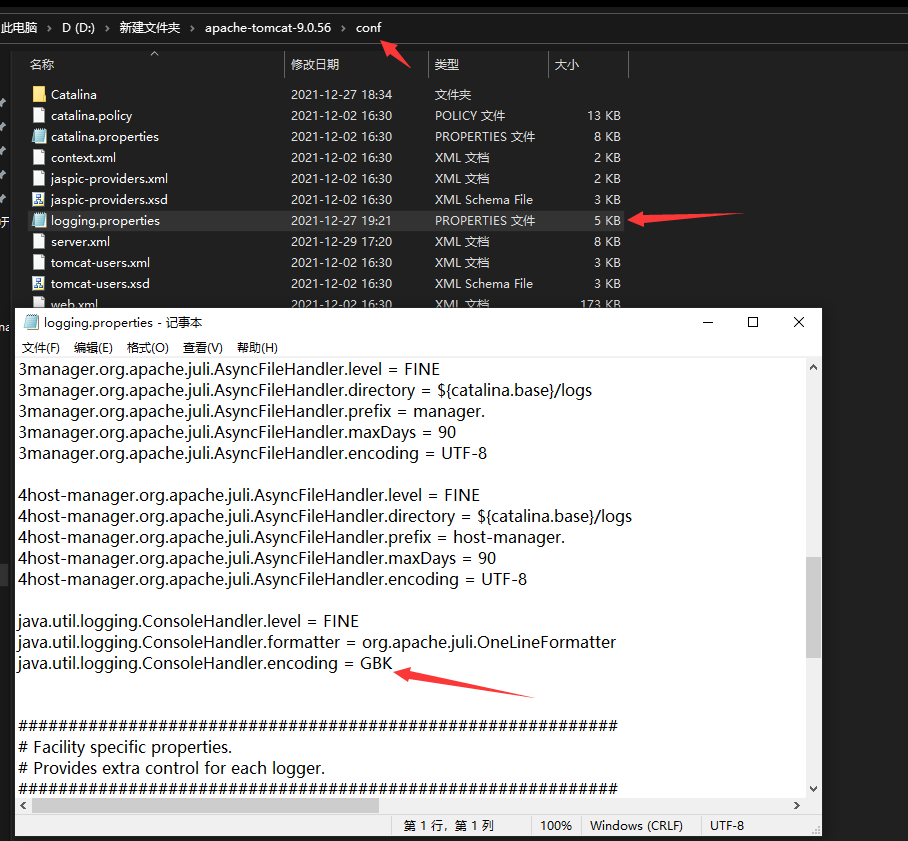
Task: Select the server.xml file icon
Action: pyautogui.click(x=37, y=241)
